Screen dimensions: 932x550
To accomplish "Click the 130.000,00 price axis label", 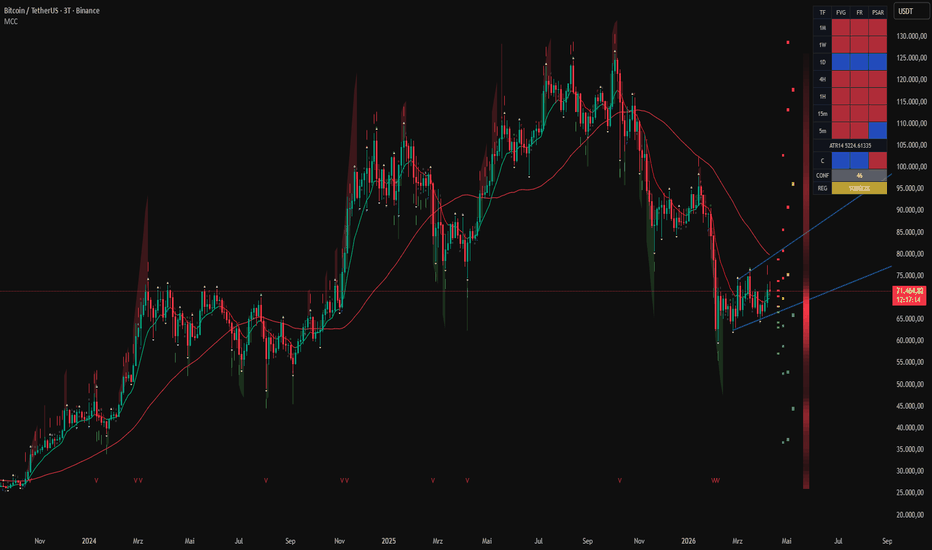I will click(x=910, y=36).
